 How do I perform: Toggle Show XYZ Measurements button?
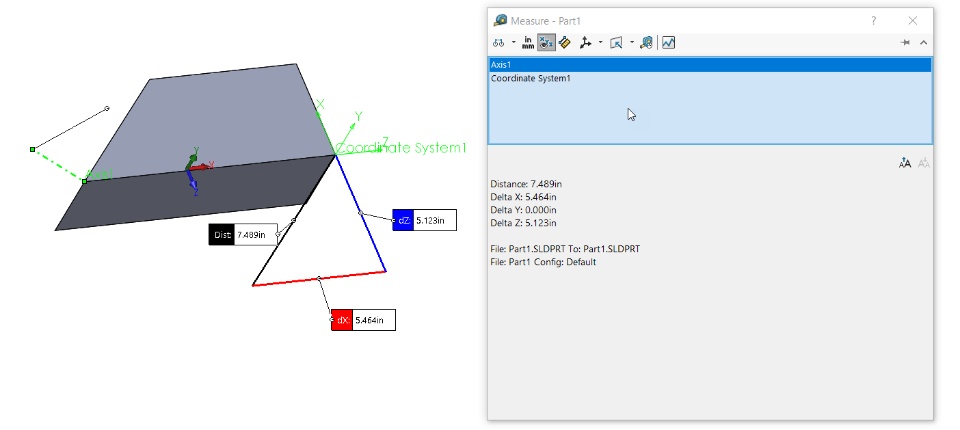[546, 43]
